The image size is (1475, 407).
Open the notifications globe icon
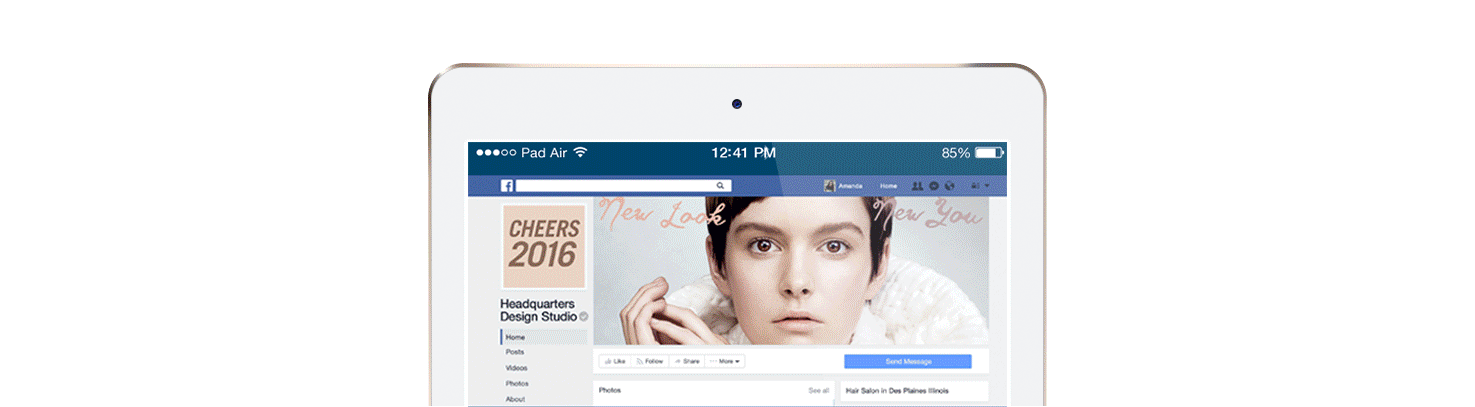[x=949, y=186]
